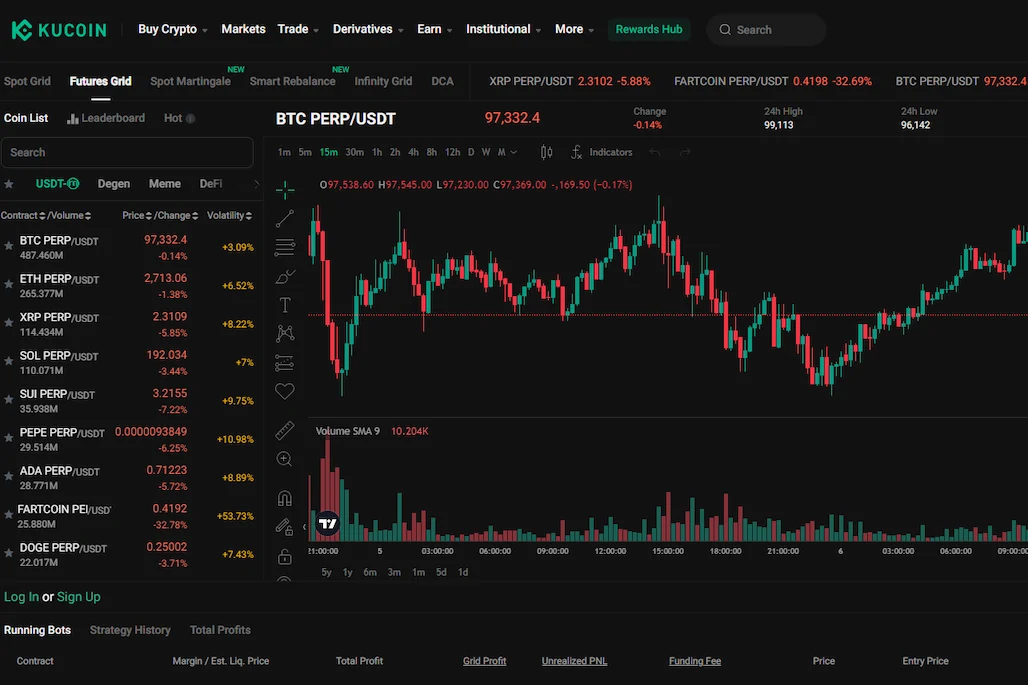
Task: Toggle the magnet snap mode
Action: [285, 498]
